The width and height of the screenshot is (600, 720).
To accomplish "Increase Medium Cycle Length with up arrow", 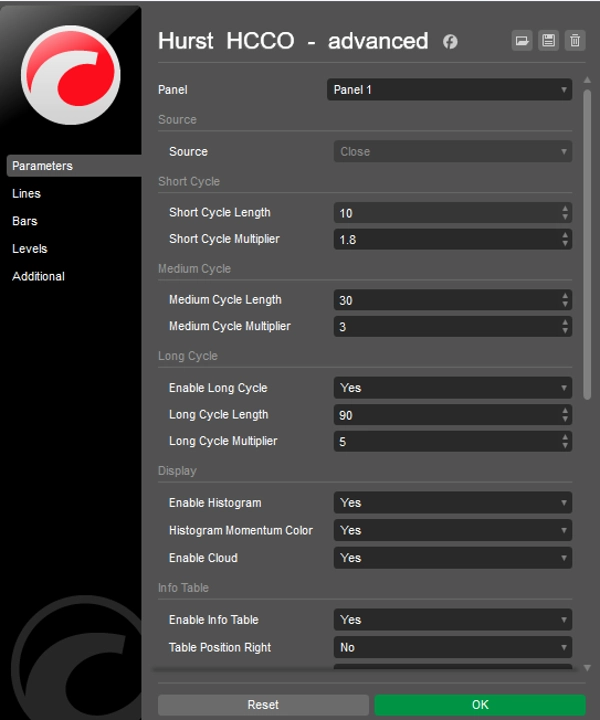I will pos(565,296).
